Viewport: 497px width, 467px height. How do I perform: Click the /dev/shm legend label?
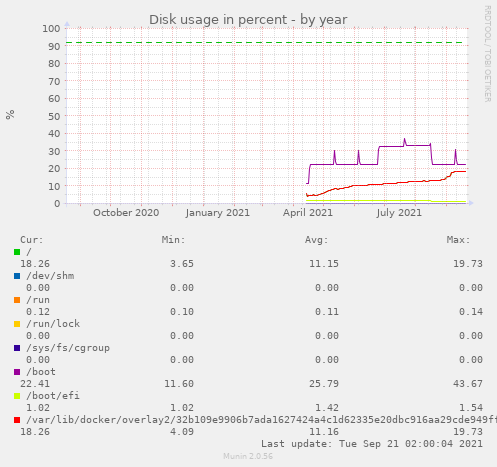coord(50,276)
